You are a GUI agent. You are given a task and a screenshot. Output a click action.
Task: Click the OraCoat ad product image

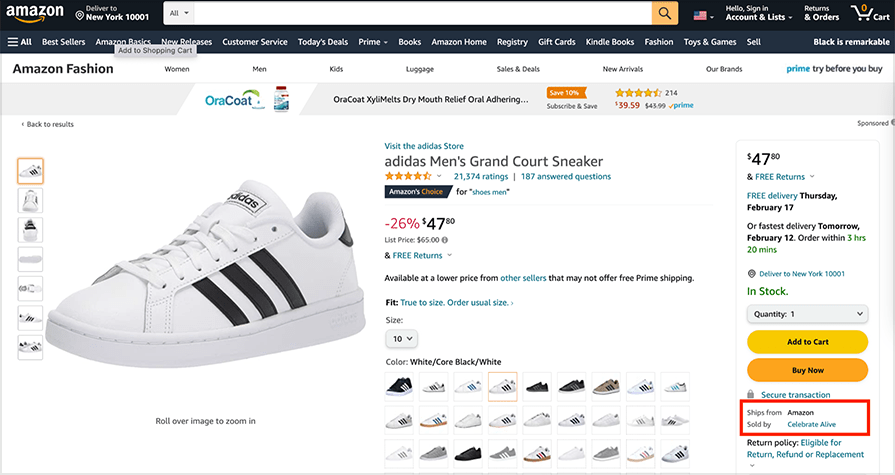[281, 99]
